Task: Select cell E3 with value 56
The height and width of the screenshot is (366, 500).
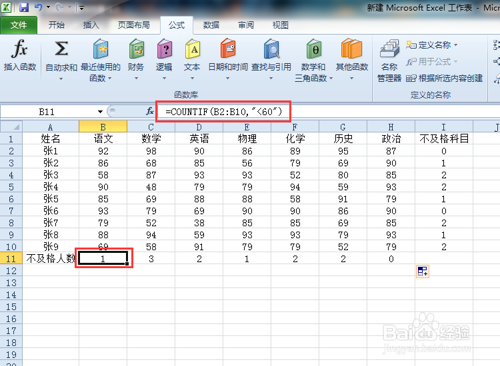Action: point(247,163)
